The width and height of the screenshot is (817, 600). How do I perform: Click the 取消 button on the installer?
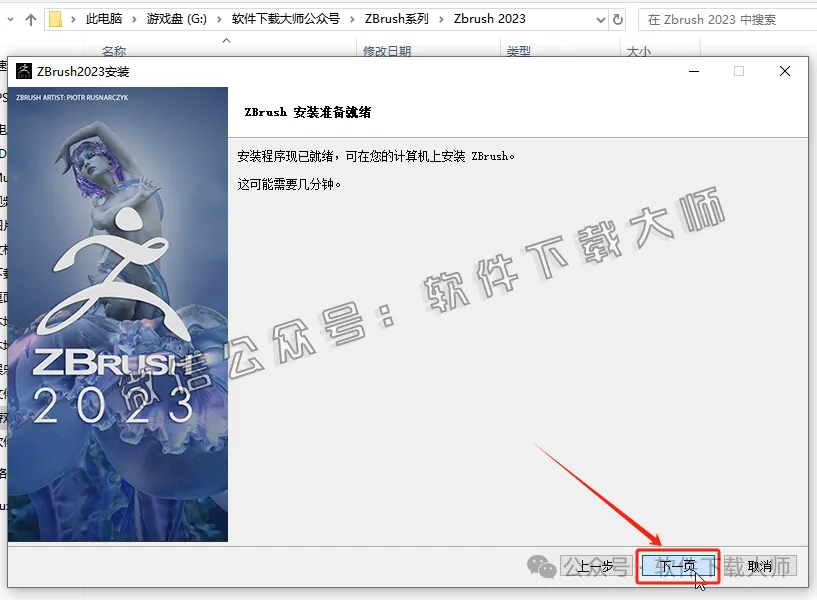pyautogui.click(x=760, y=564)
